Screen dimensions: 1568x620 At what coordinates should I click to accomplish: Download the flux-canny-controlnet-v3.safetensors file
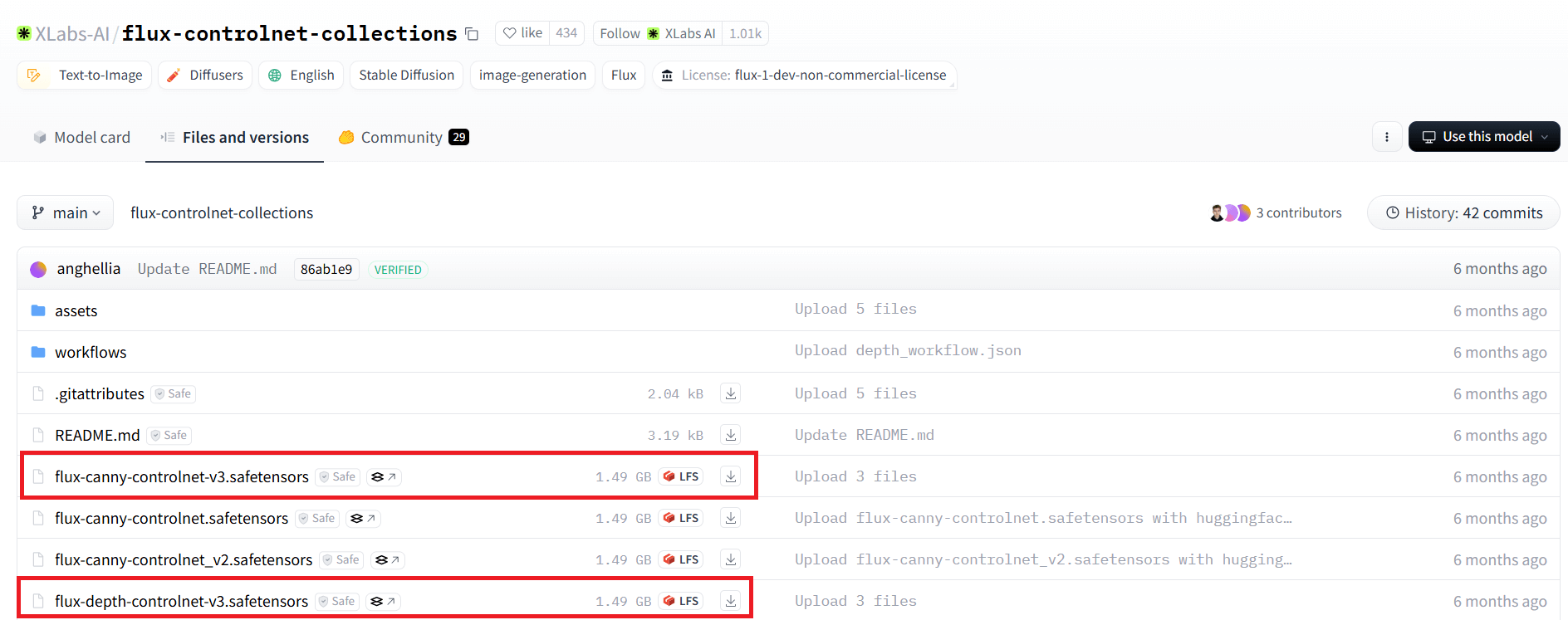(x=730, y=476)
